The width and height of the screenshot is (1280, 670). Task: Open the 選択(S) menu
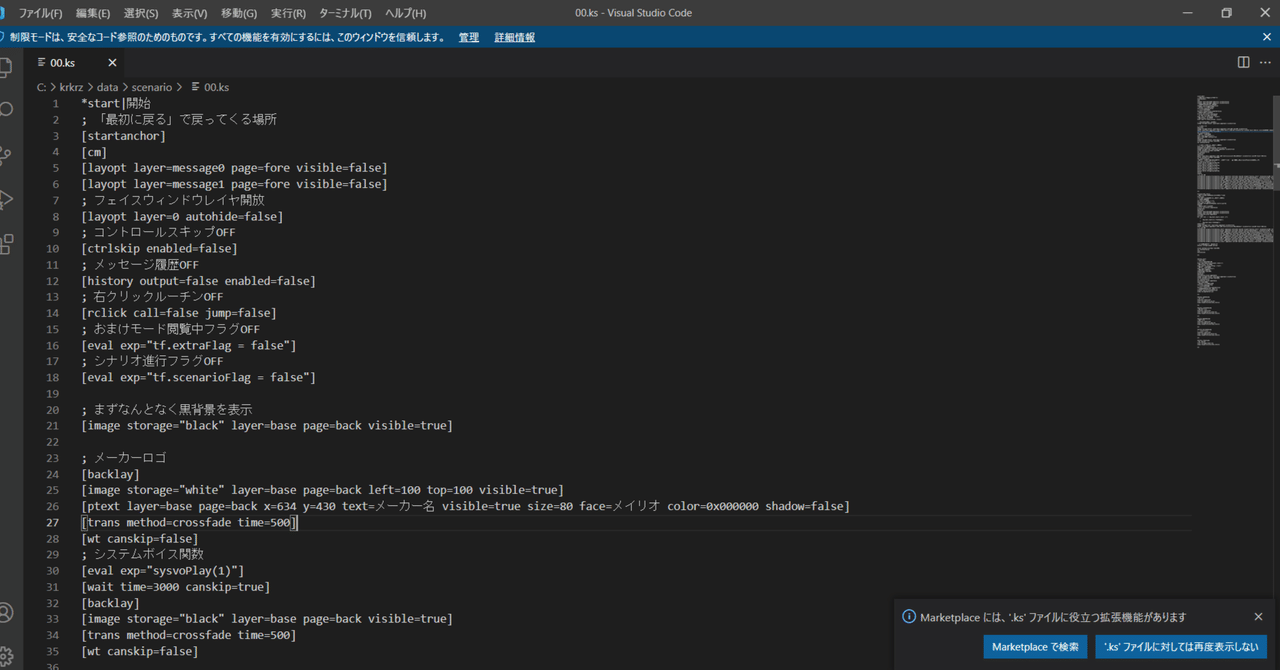click(141, 13)
